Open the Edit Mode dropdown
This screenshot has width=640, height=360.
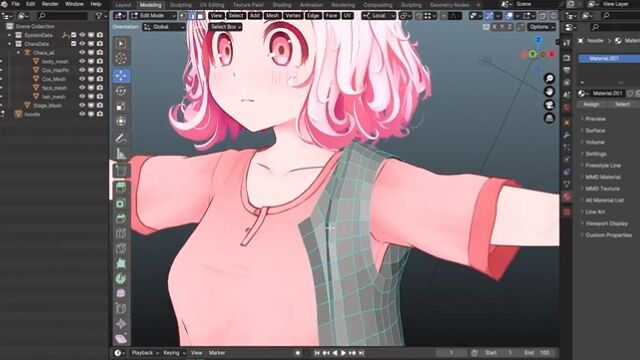point(153,16)
